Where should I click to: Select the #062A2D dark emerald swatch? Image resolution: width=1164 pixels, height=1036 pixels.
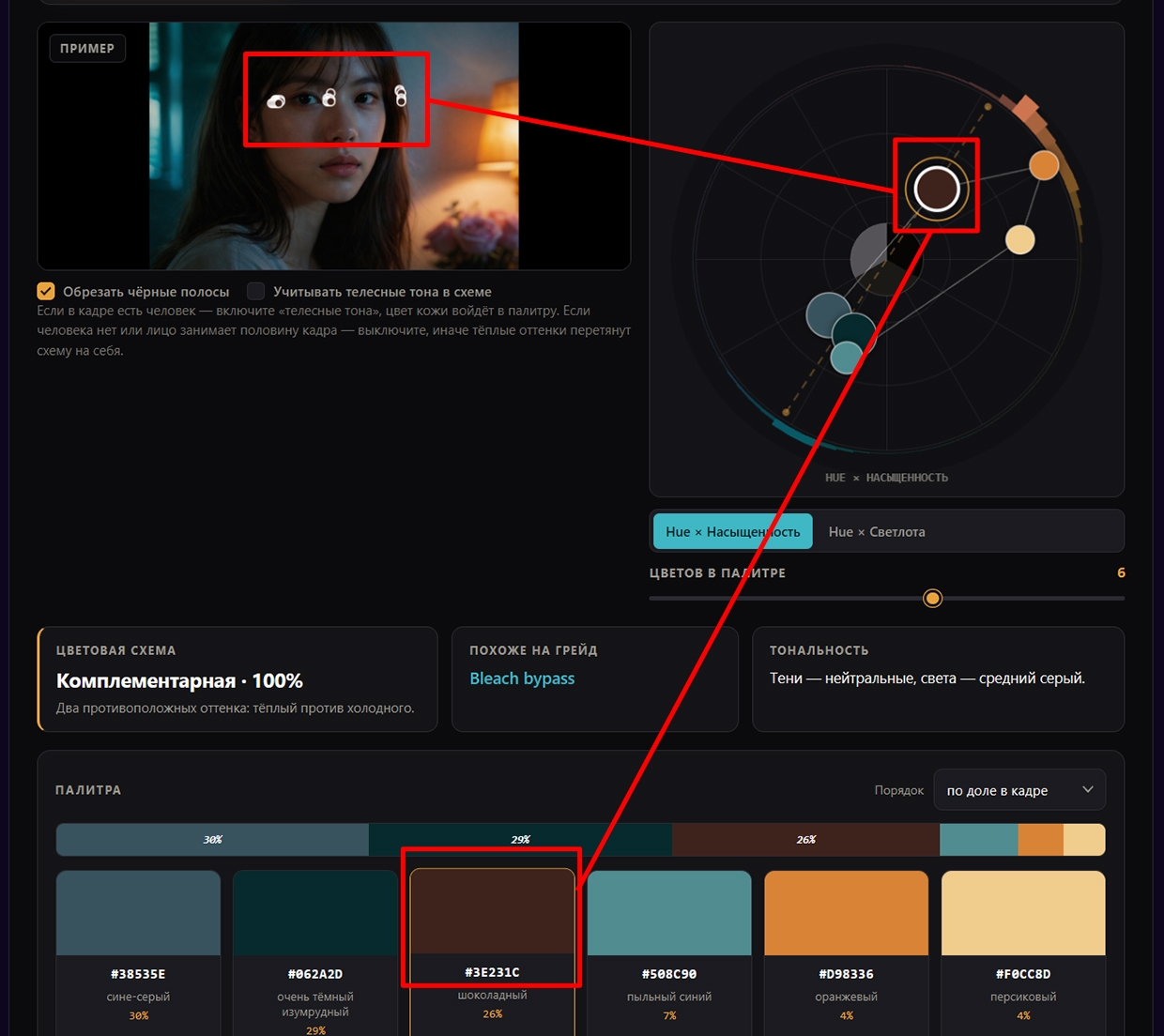click(x=315, y=913)
